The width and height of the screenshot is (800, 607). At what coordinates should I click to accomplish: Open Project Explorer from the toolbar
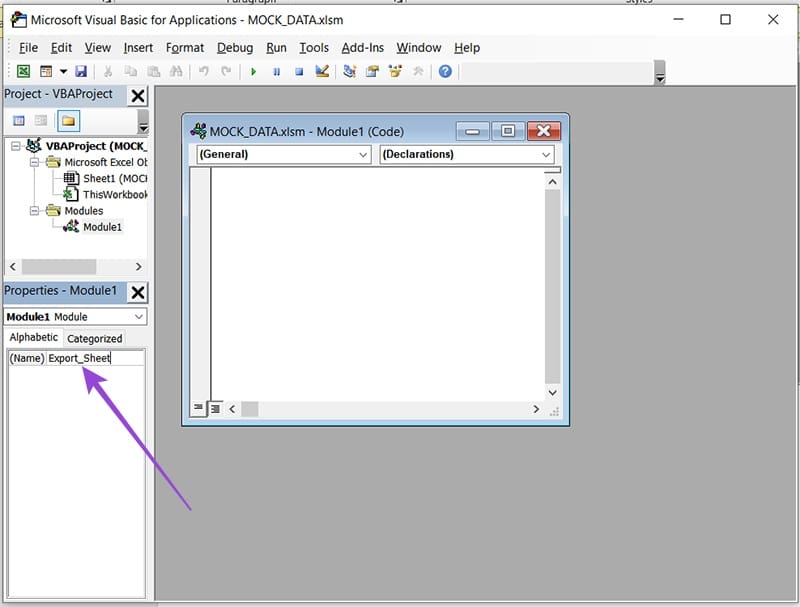point(350,72)
